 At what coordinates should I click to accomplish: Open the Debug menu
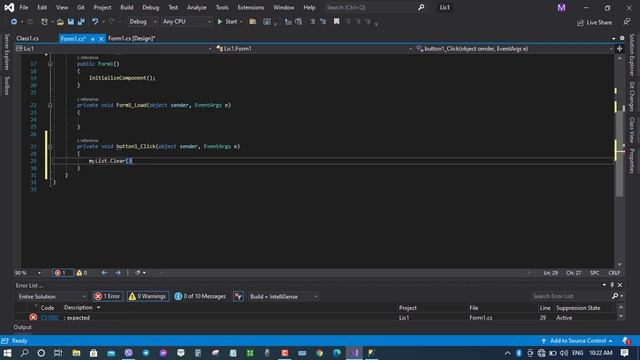(151, 7)
